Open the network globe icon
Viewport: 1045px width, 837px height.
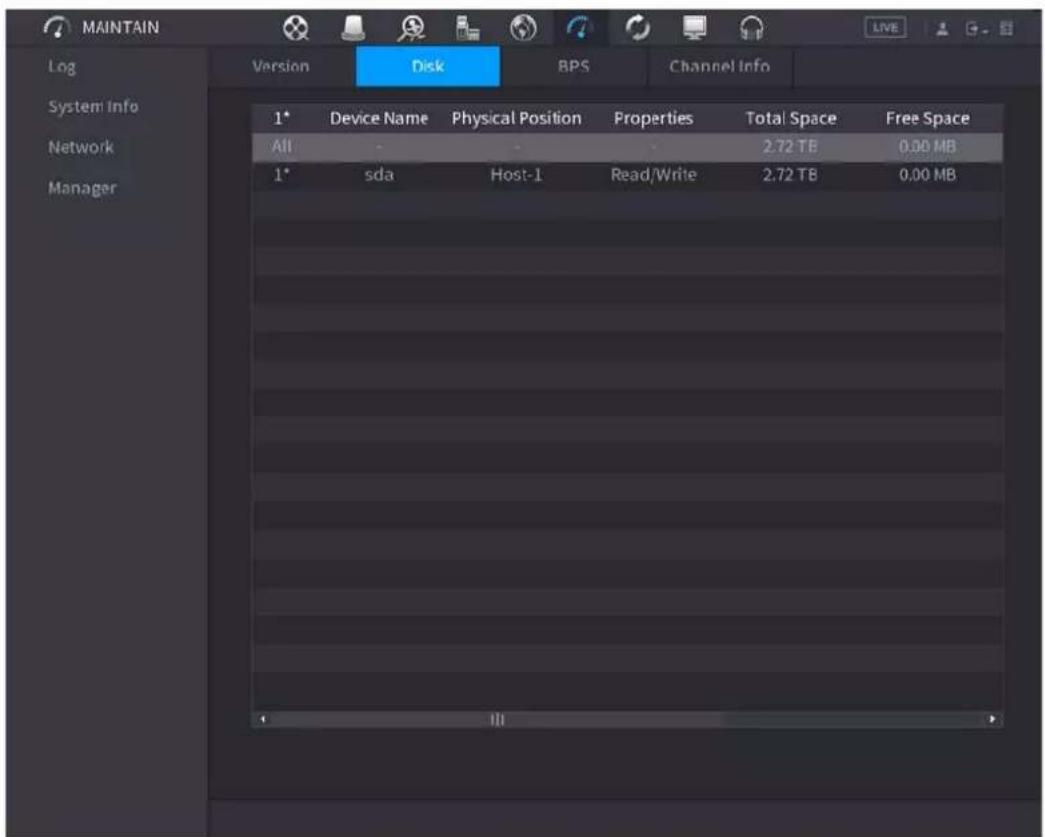coord(523,28)
